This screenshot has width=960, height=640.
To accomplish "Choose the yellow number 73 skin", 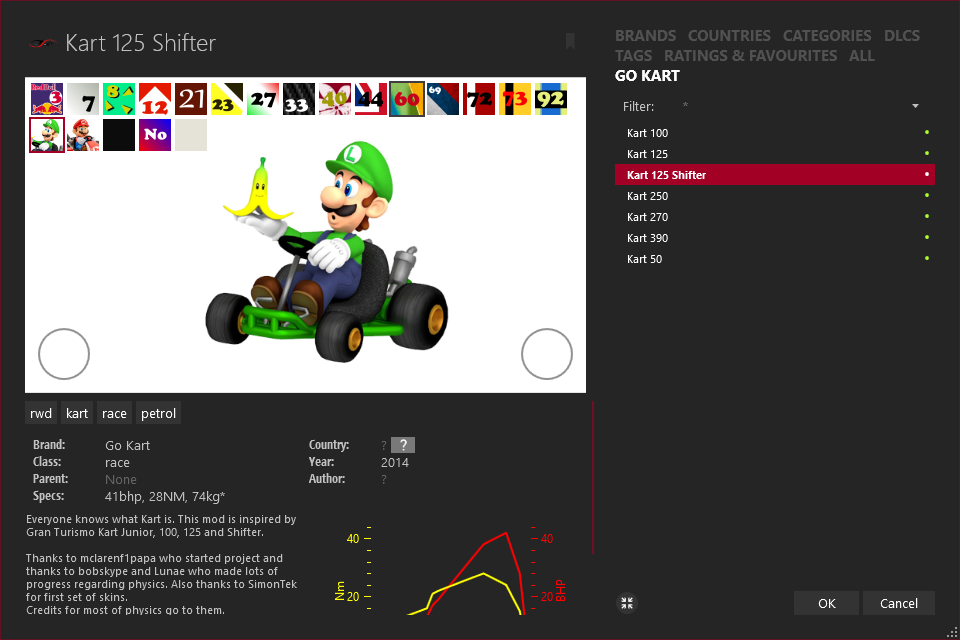I will click(515, 99).
